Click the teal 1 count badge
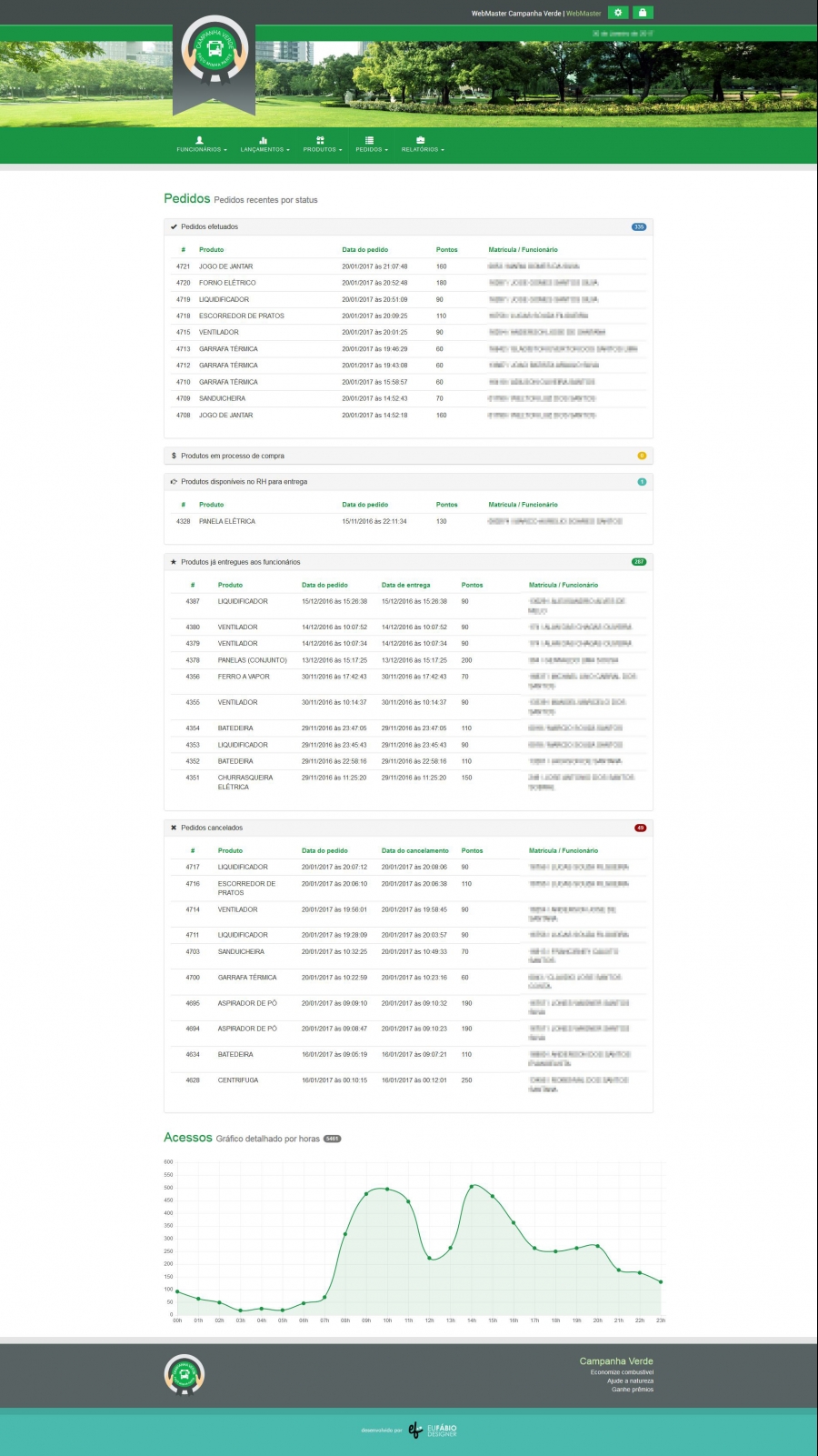Viewport: 818px width, 1456px height. [x=642, y=482]
